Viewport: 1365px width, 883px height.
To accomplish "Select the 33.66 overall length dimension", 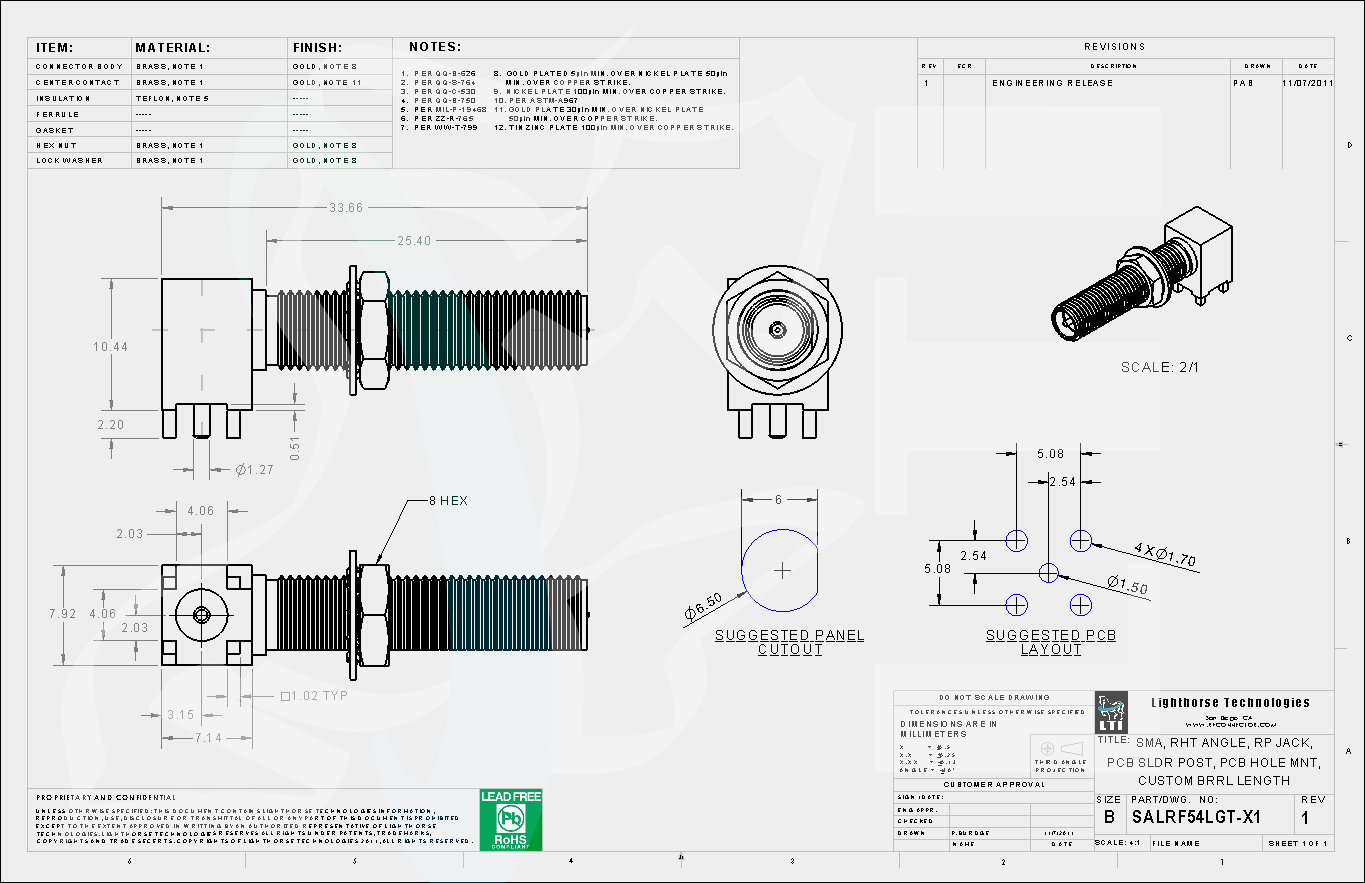I will [x=346, y=207].
